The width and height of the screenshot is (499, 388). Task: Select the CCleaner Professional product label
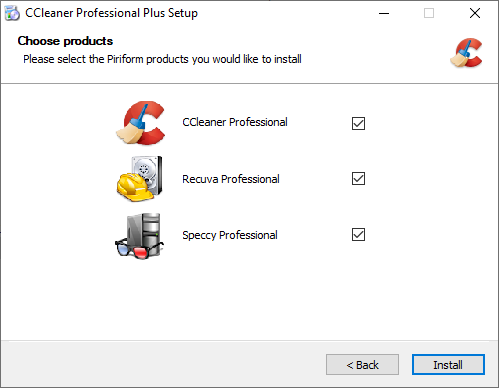tap(235, 122)
